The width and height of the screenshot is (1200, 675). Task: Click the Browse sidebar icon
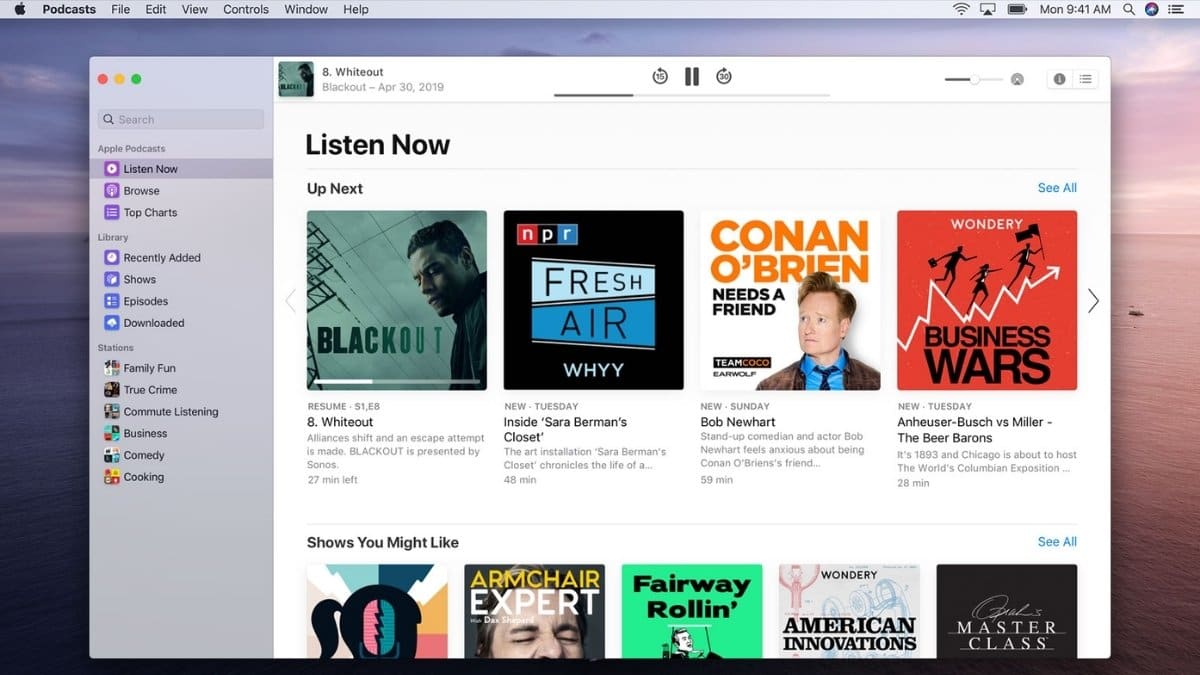click(x=112, y=191)
